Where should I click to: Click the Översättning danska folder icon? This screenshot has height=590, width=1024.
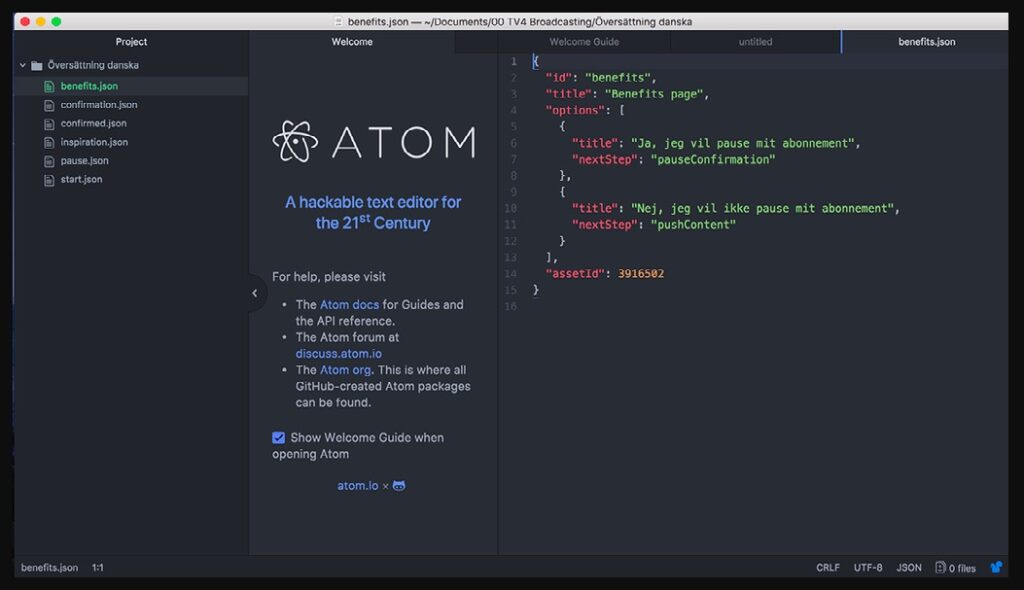(x=37, y=65)
